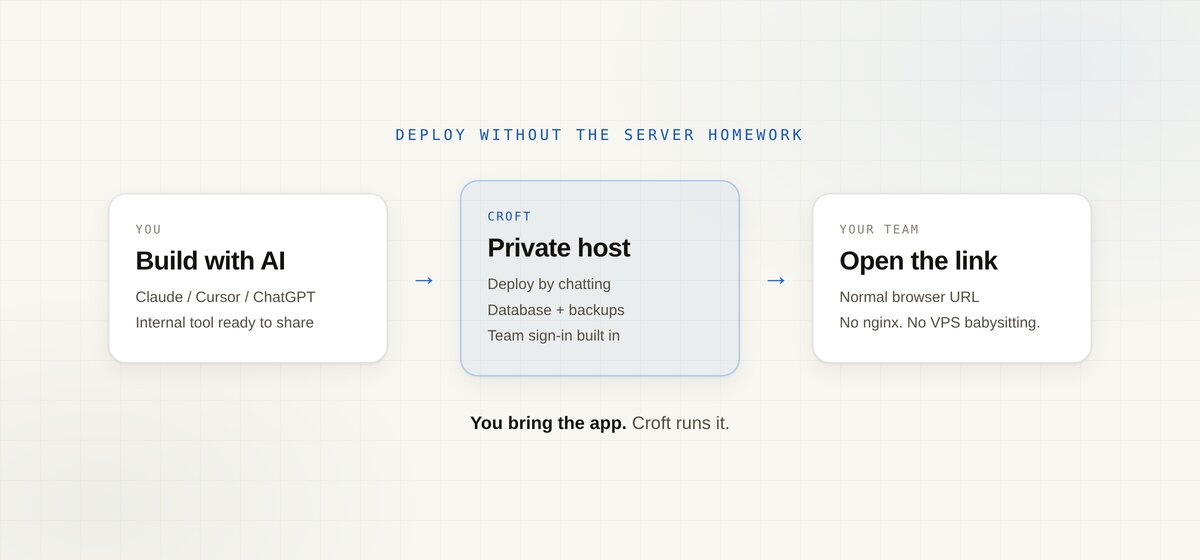Click the 'CROFT' label on middle card
Viewport: 1200px width, 560px height.
coord(509,217)
